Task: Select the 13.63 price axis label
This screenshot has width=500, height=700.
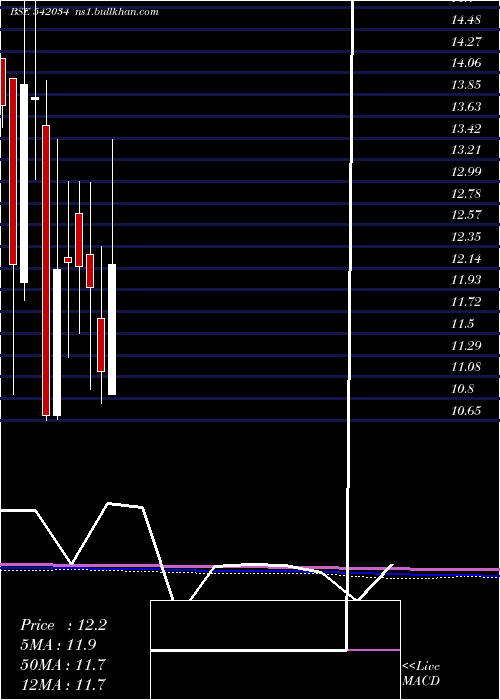Action: point(466,107)
